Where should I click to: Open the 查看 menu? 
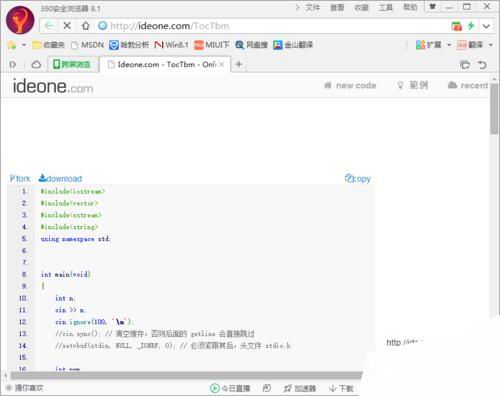(337, 7)
